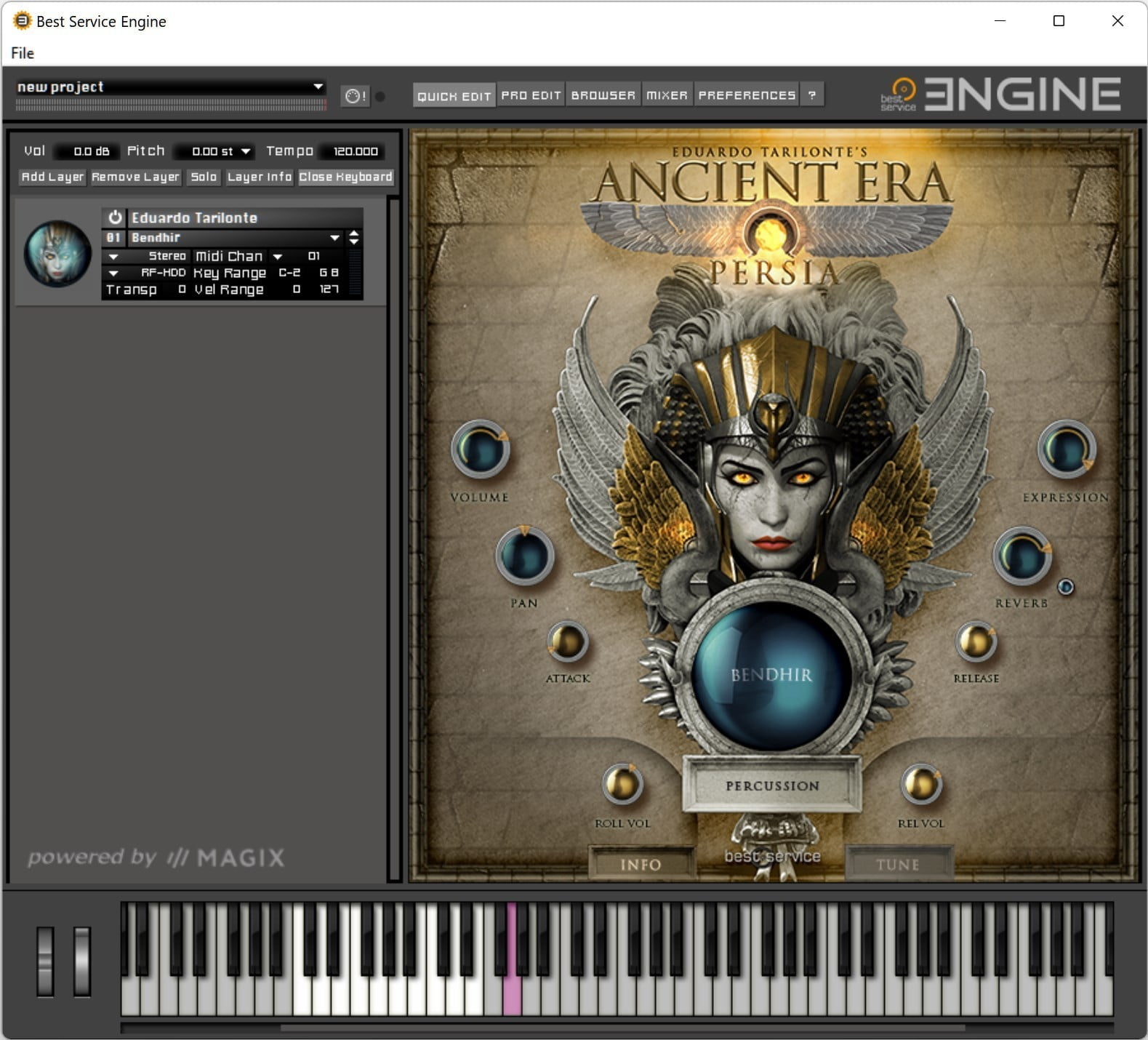
Task: Click the Key Range low value C-2
Action: (x=289, y=273)
